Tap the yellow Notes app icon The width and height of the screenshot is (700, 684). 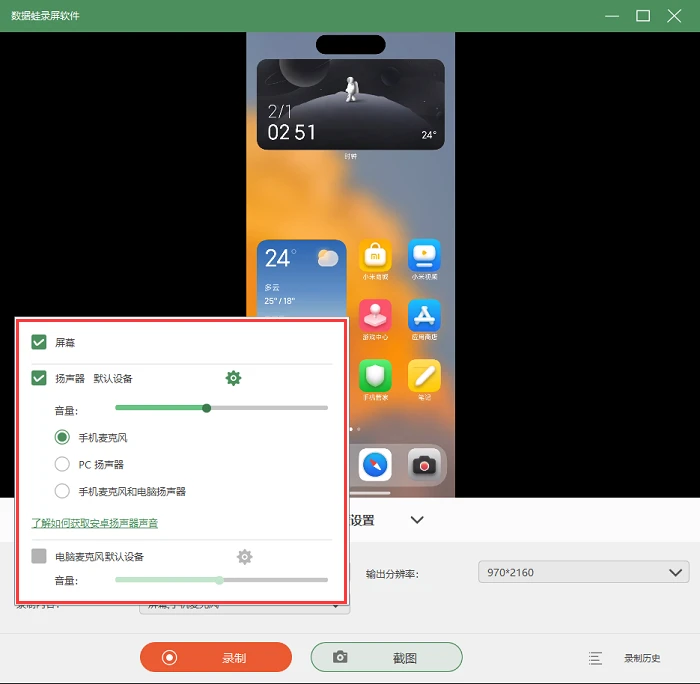pyautogui.click(x=424, y=375)
